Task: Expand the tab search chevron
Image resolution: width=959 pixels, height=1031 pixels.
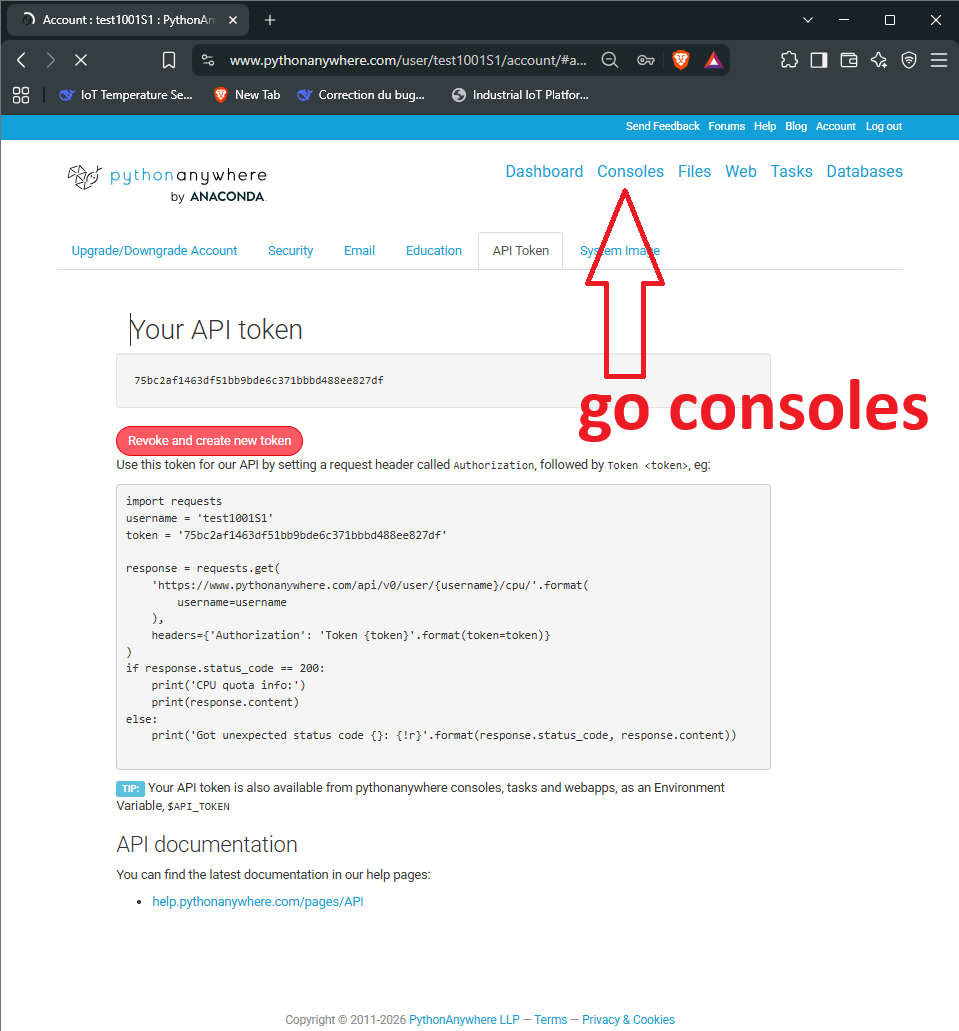Action: tap(808, 20)
